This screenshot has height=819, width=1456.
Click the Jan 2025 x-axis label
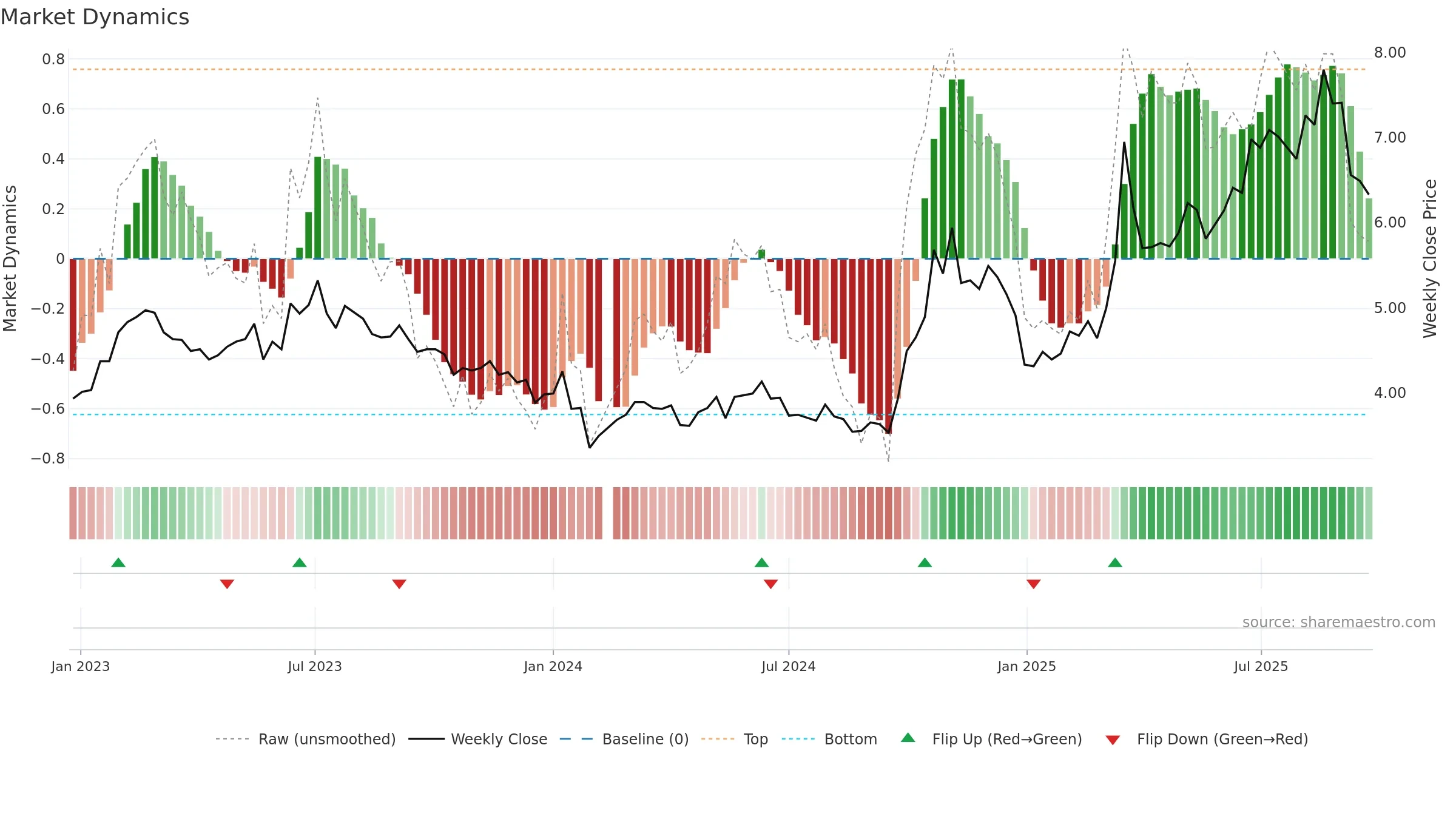(1027, 666)
